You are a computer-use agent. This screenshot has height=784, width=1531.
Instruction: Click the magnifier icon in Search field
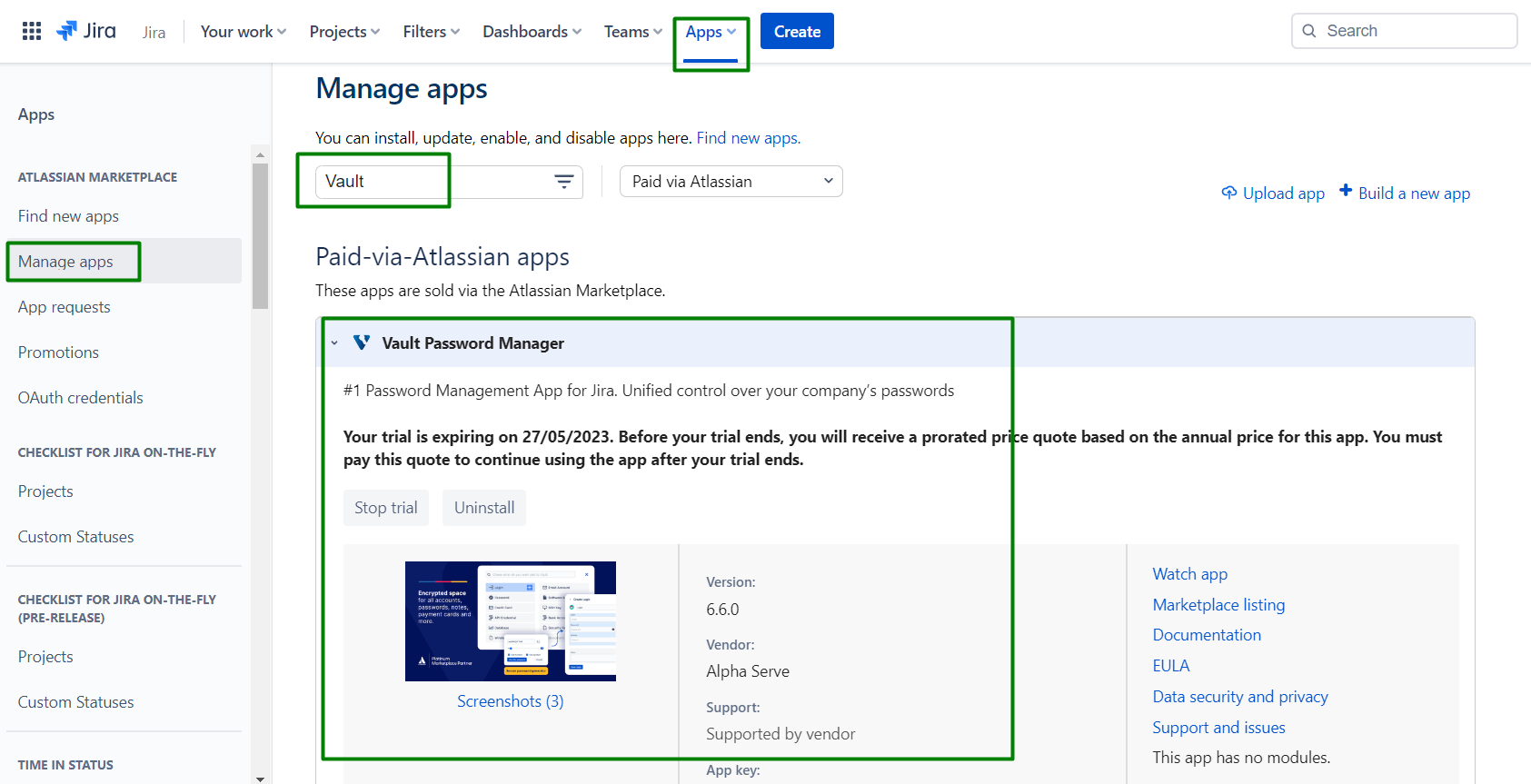(x=1309, y=31)
